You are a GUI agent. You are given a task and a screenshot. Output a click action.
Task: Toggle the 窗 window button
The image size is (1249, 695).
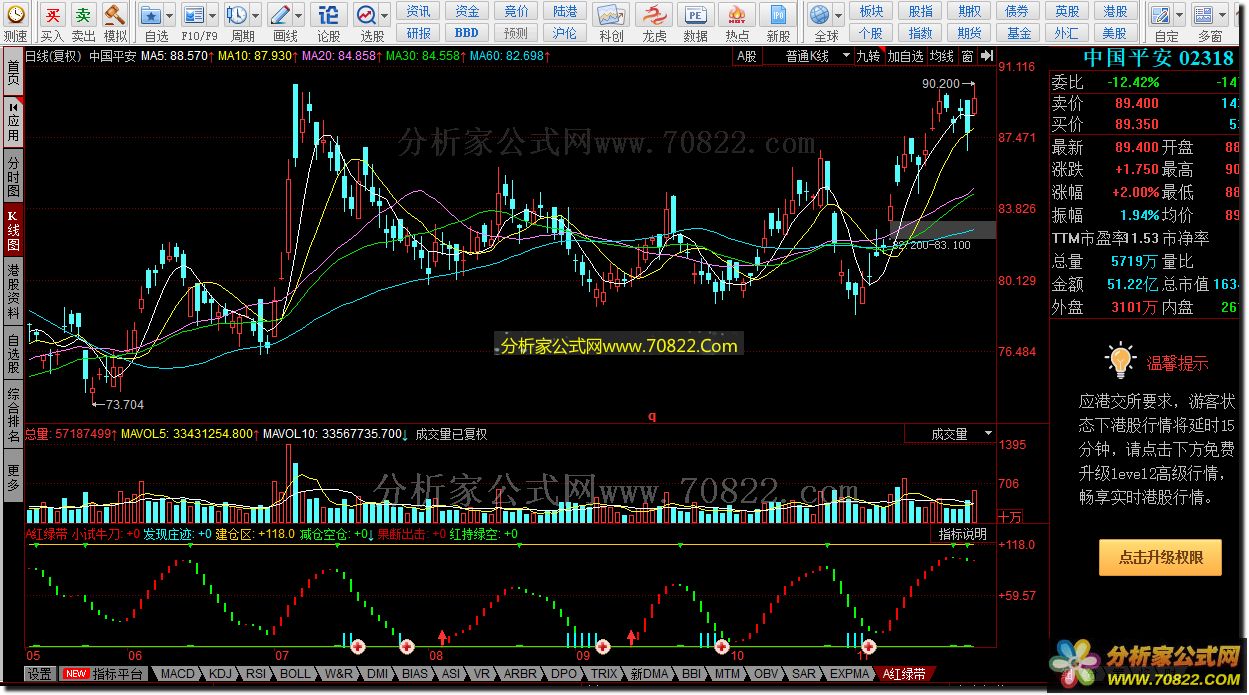pos(966,56)
